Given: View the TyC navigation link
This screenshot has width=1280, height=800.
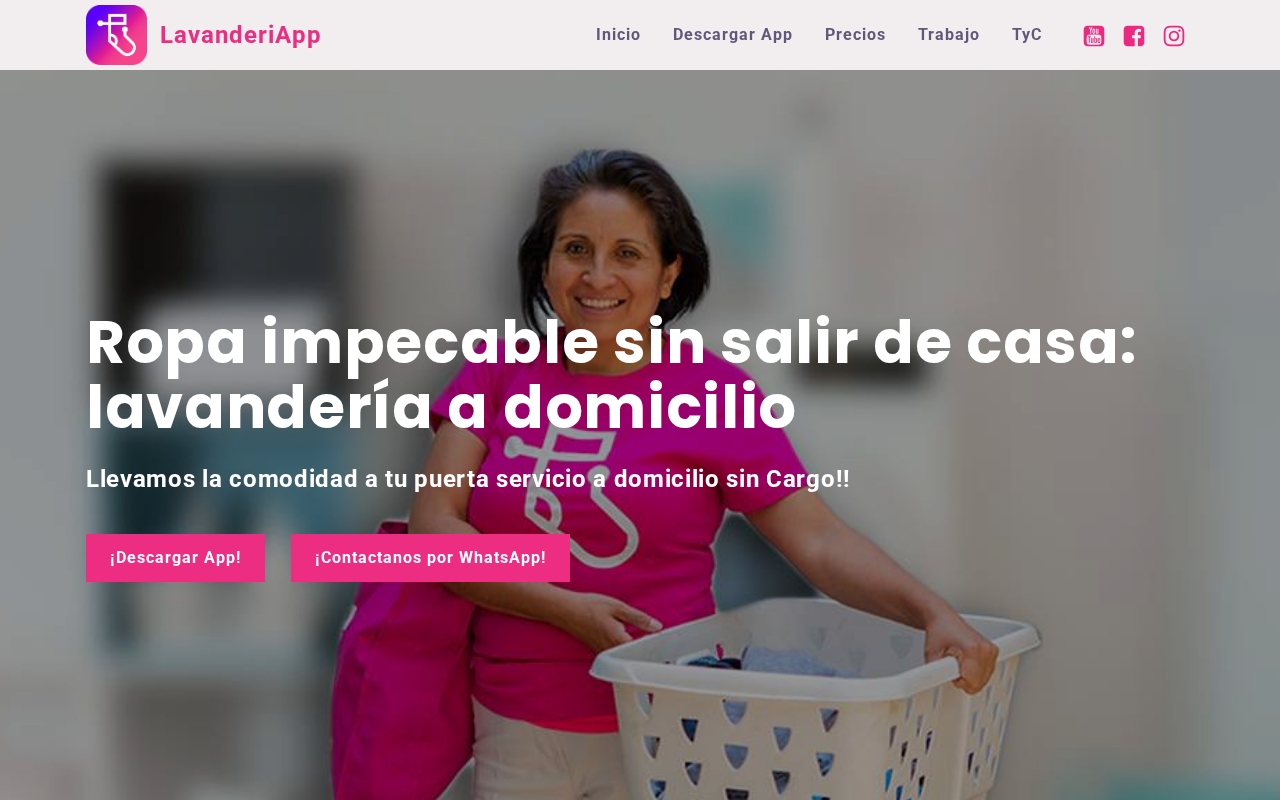Looking at the screenshot, I should pos(1027,35).
